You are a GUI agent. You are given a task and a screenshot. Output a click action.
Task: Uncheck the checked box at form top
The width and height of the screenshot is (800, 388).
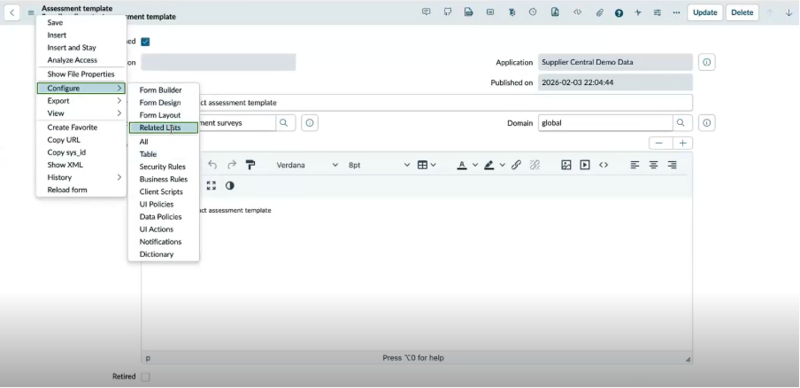145,42
